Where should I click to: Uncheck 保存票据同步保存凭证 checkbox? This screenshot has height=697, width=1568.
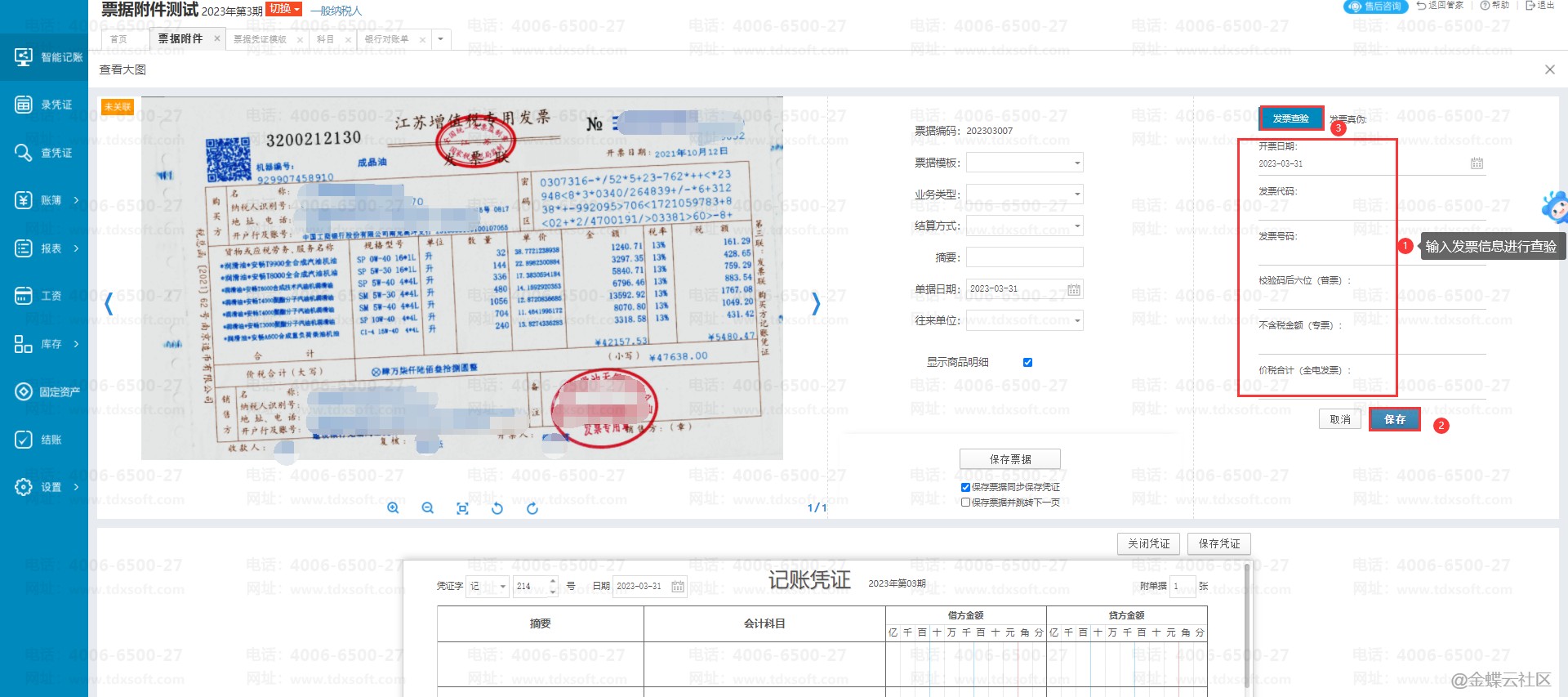[x=965, y=487]
